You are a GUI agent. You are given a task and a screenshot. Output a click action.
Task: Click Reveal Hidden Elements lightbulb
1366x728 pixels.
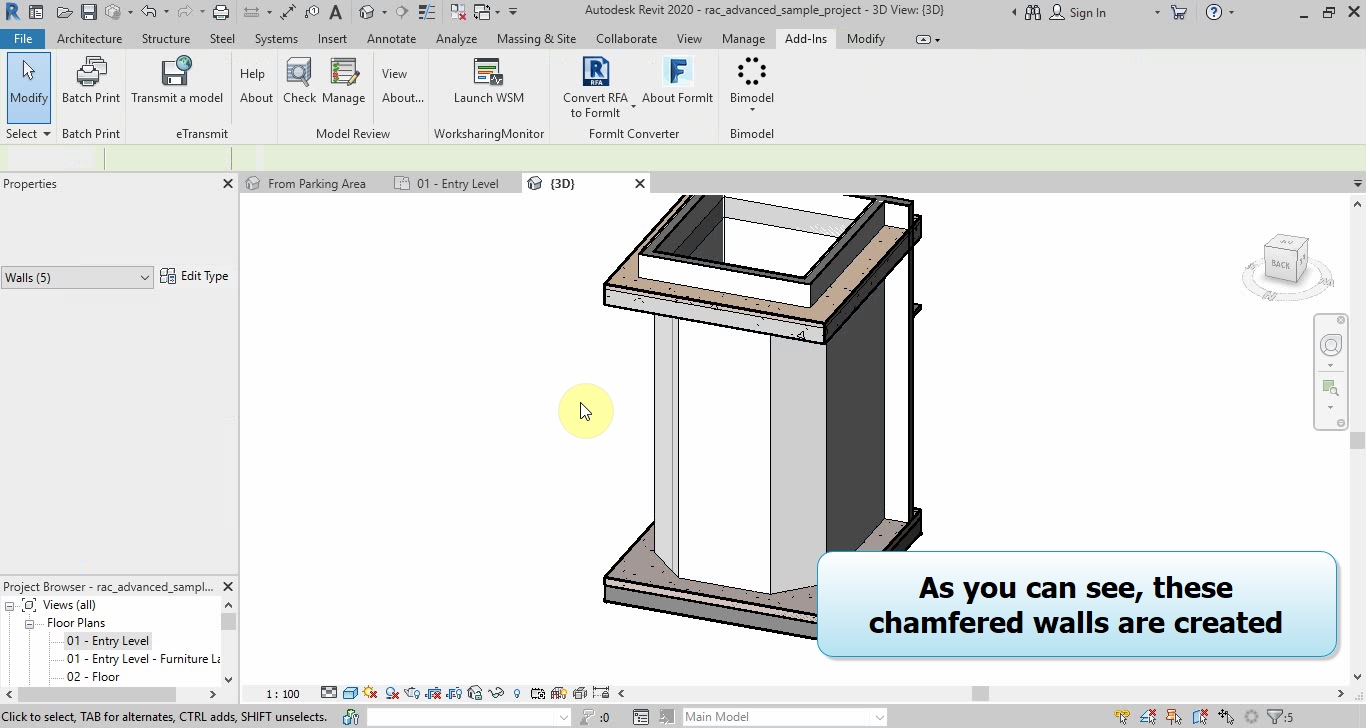point(517,692)
